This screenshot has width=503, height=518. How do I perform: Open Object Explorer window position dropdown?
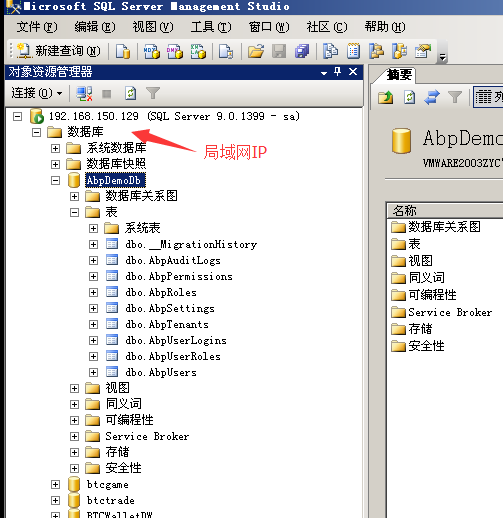click(324, 73)
